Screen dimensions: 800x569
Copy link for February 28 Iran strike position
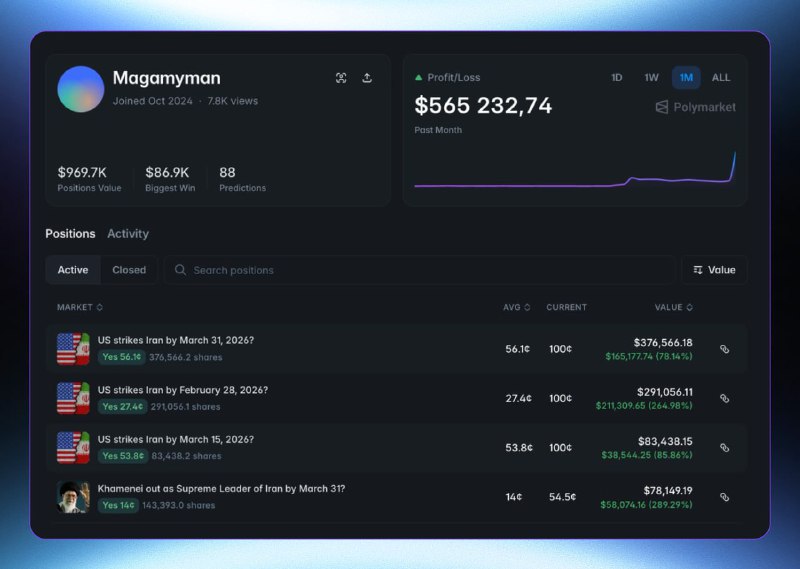click(x=725, y=398)
